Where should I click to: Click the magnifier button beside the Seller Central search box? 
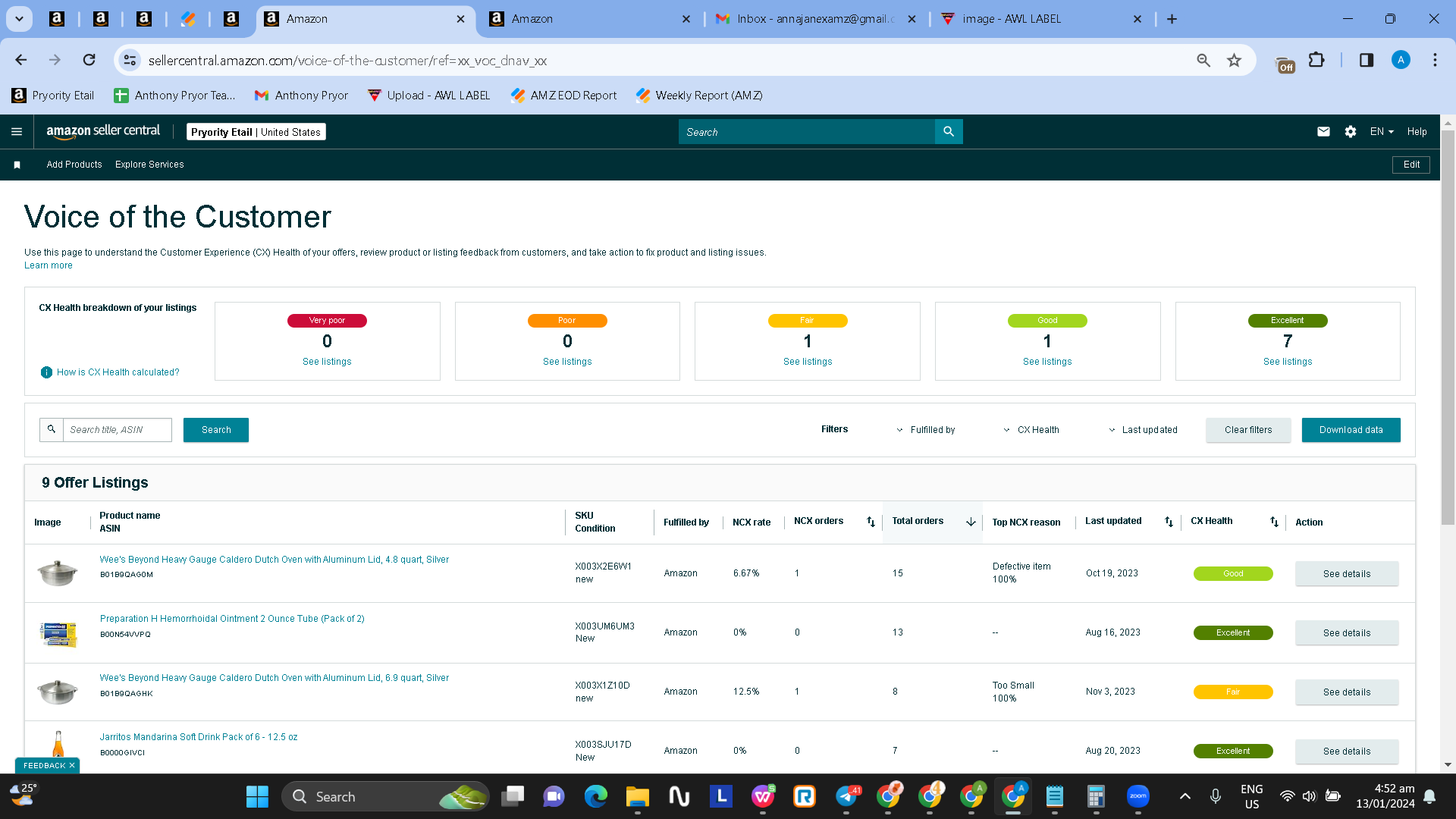(949, 132)
